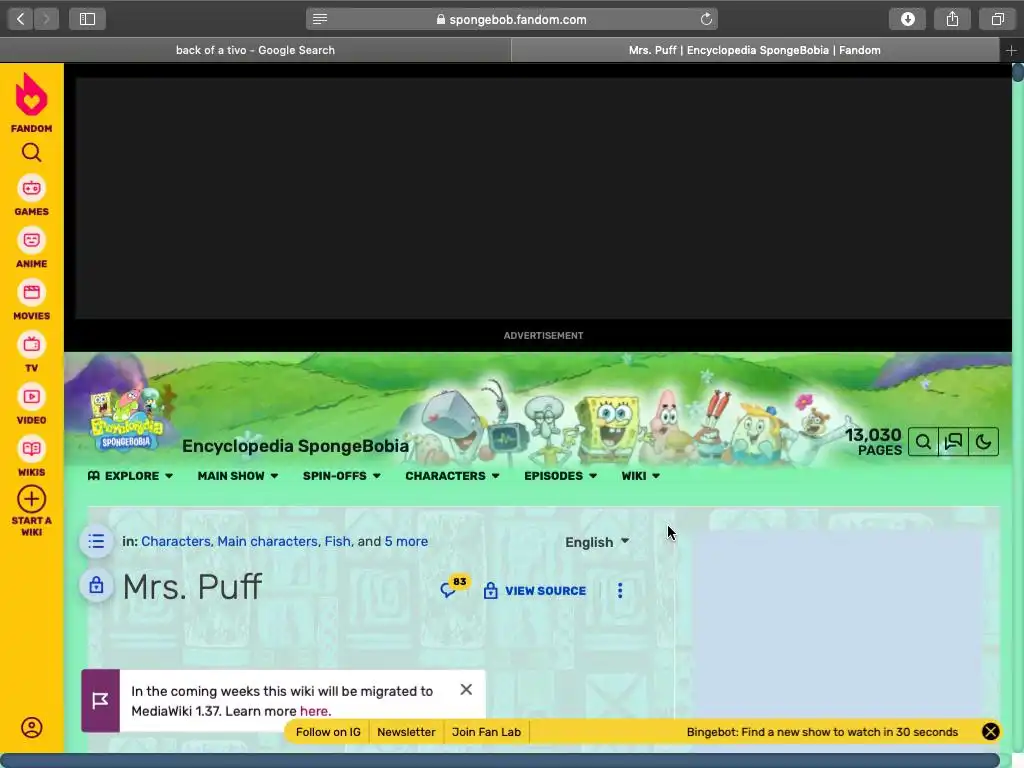Follow the 'here' MediaWiki link
Screen dimensions: 1024x768
[x=314, y=711]
